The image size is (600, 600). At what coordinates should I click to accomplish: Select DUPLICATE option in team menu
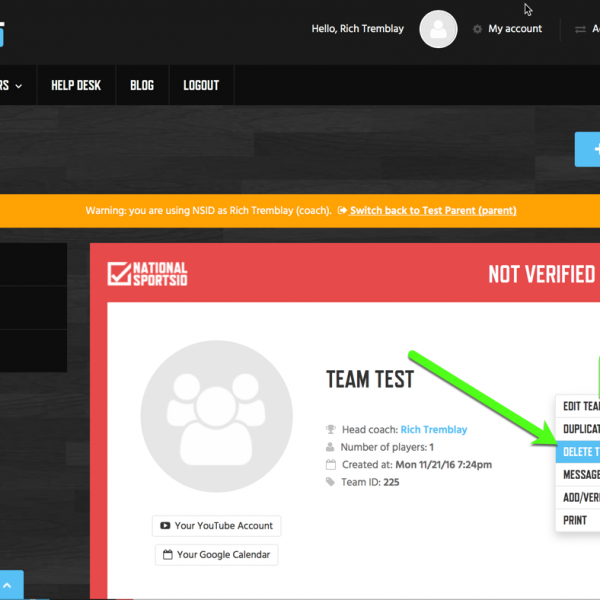tap(578, 429)
